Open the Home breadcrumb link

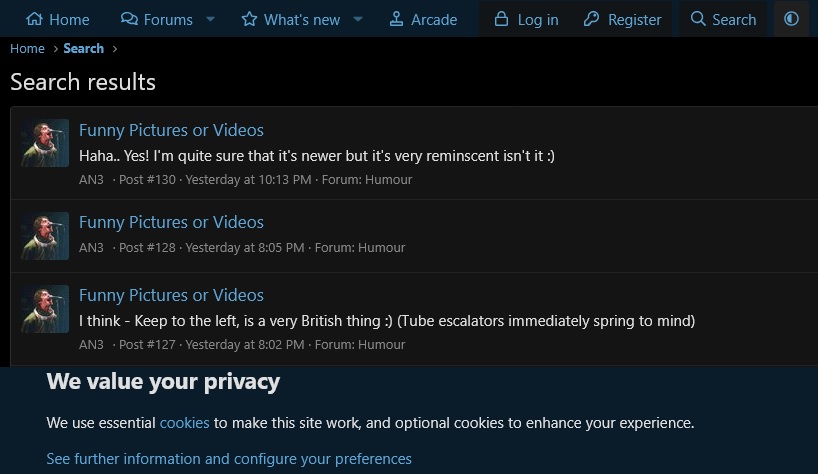coord(27,48)
